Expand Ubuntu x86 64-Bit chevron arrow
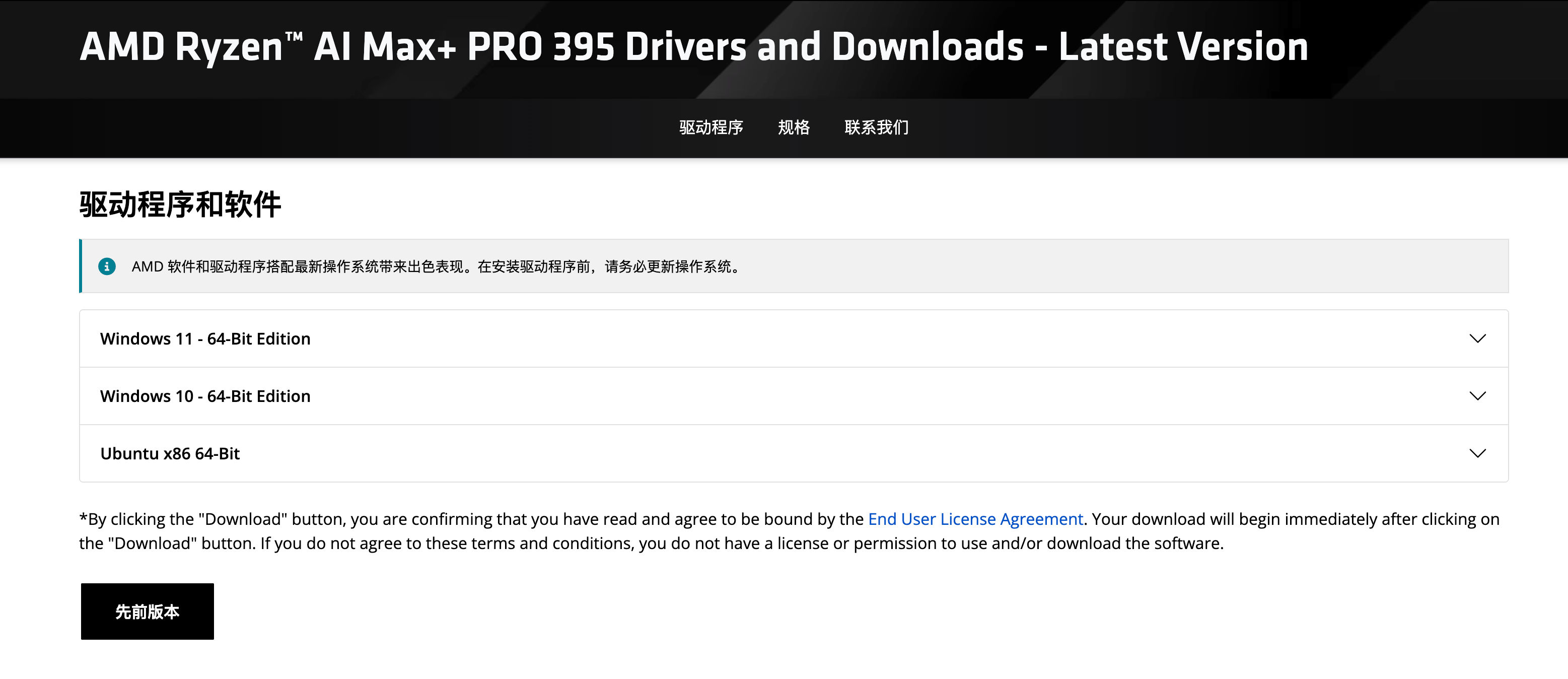The width and height of the screenshot is (1568, 679). click(1477, 453)
